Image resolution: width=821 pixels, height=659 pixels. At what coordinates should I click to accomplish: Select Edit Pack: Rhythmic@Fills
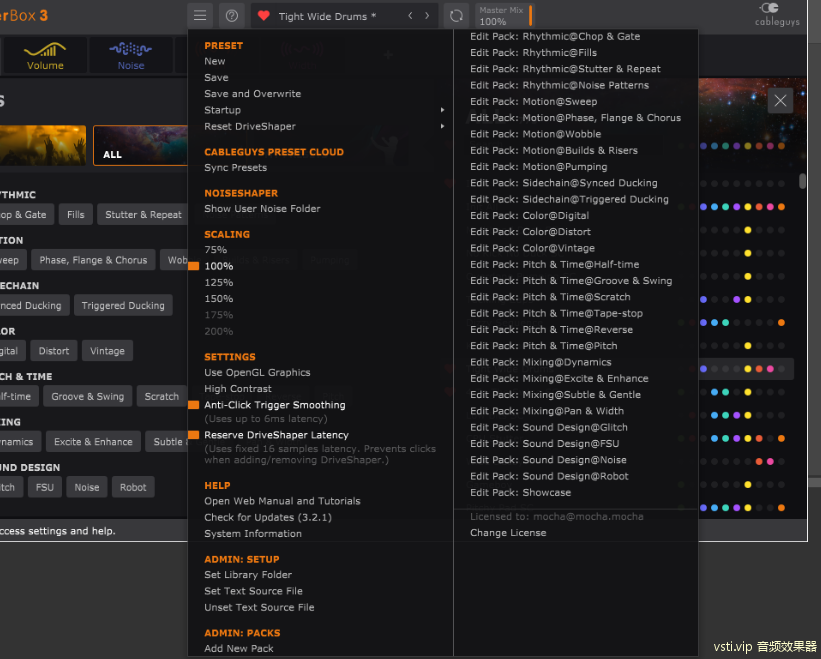point(533,52)
